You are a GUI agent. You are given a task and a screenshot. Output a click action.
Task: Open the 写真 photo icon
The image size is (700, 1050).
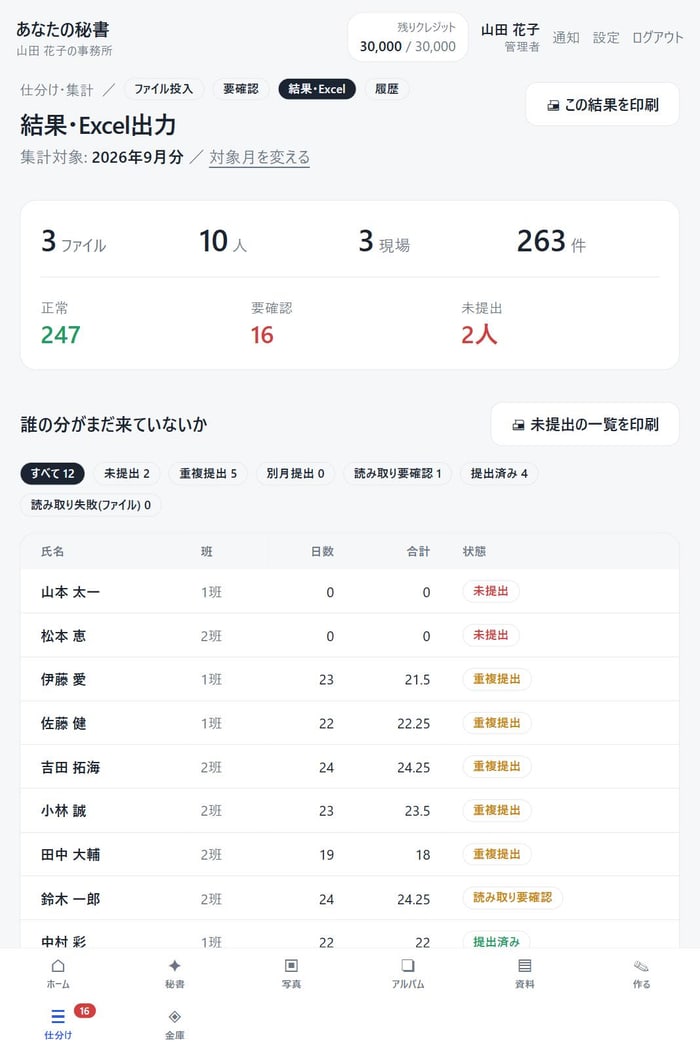291,966
